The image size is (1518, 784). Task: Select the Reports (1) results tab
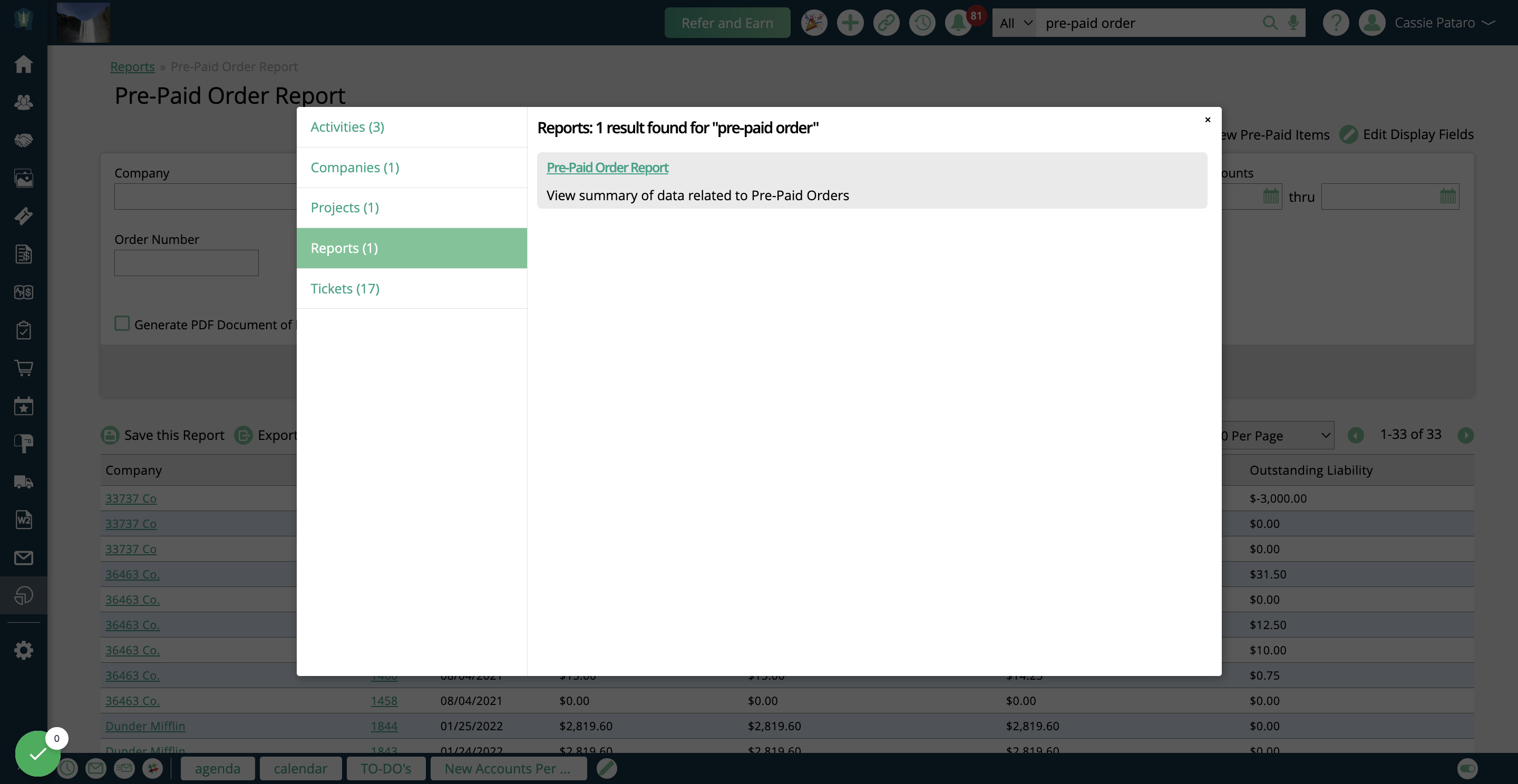(x=411, y=248)
